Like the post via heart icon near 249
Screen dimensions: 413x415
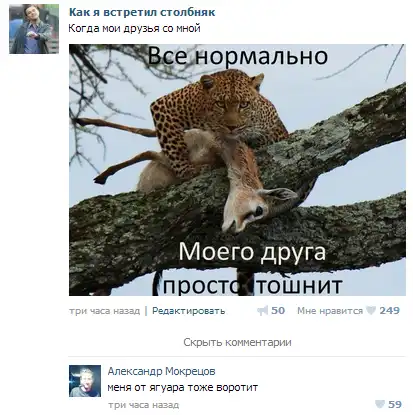tap(371, 311)
